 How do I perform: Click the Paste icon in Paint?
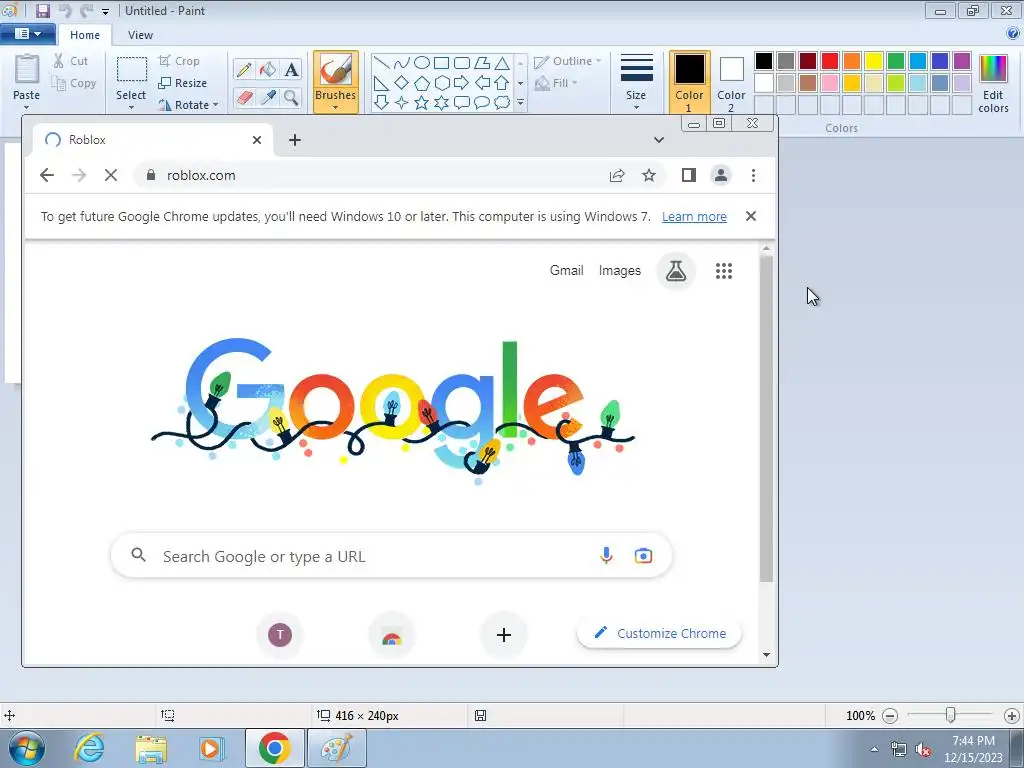click(27, 69)
